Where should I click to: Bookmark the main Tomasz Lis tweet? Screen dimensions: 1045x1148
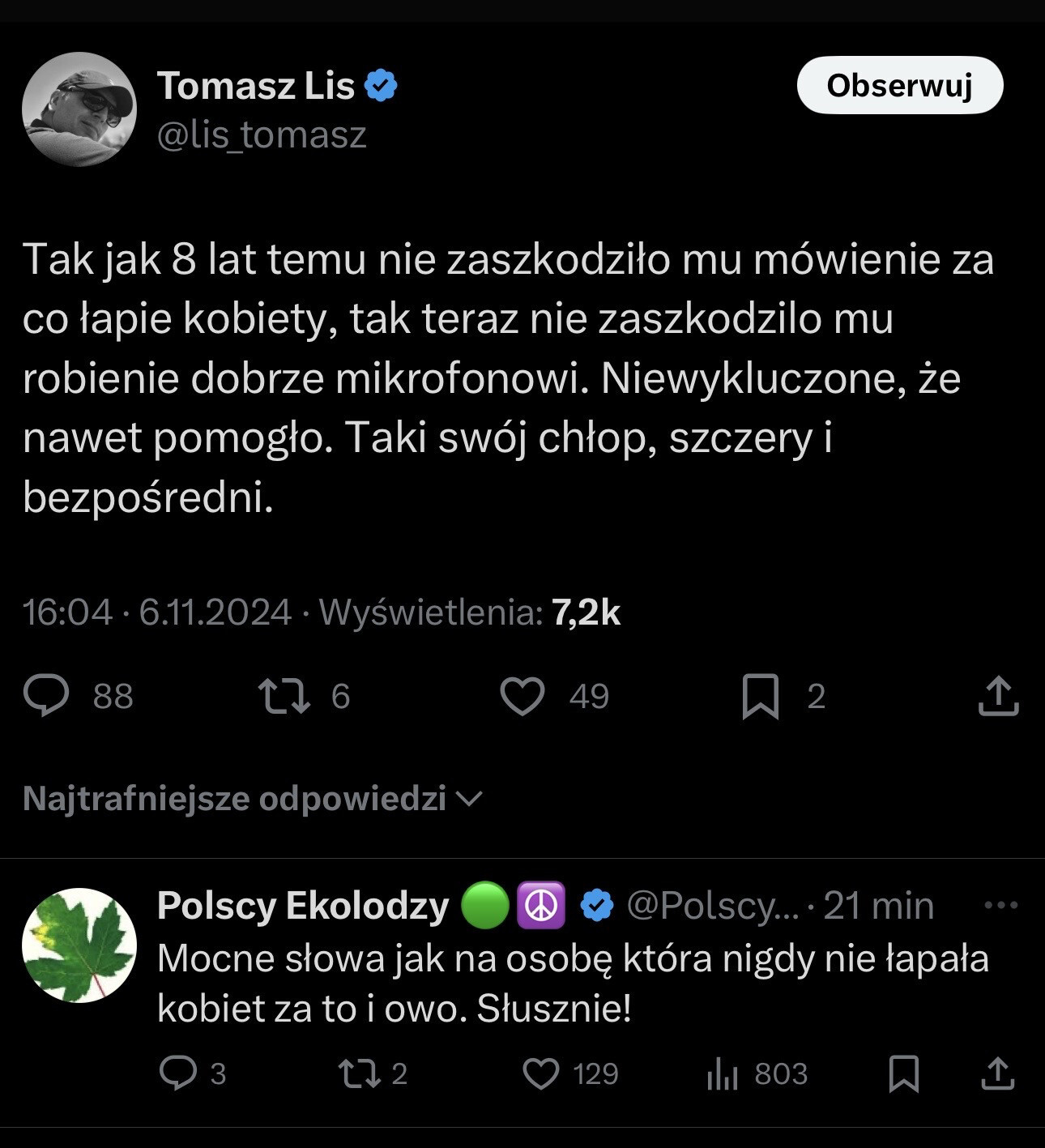pos(760,696)
